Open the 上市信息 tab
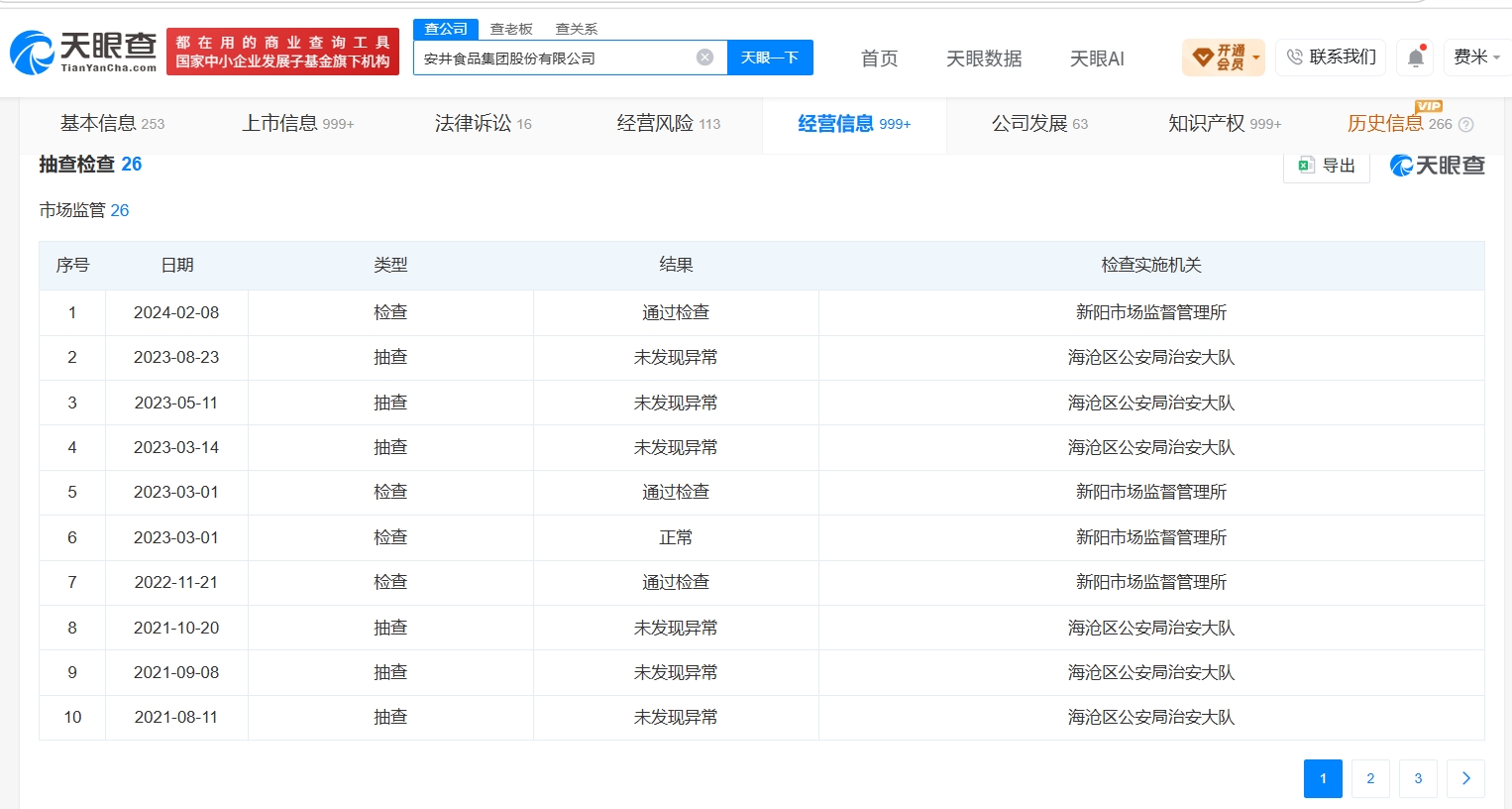Viewport: 1512px width, 809px height. coord(298,124)
